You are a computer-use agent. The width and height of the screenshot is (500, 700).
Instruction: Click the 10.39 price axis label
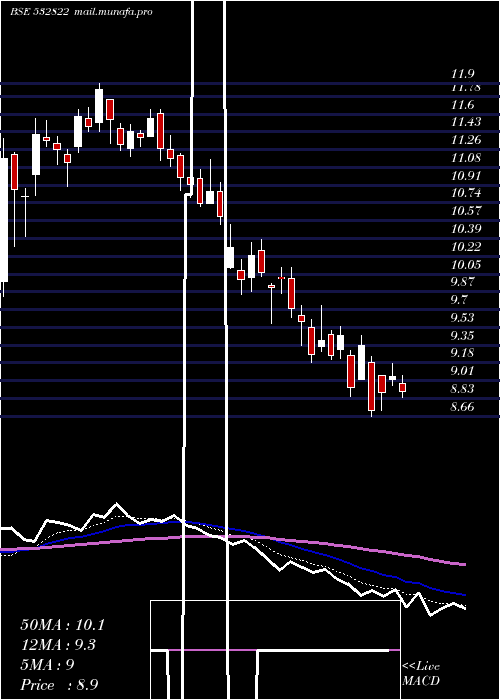click(x=466, y=229)
